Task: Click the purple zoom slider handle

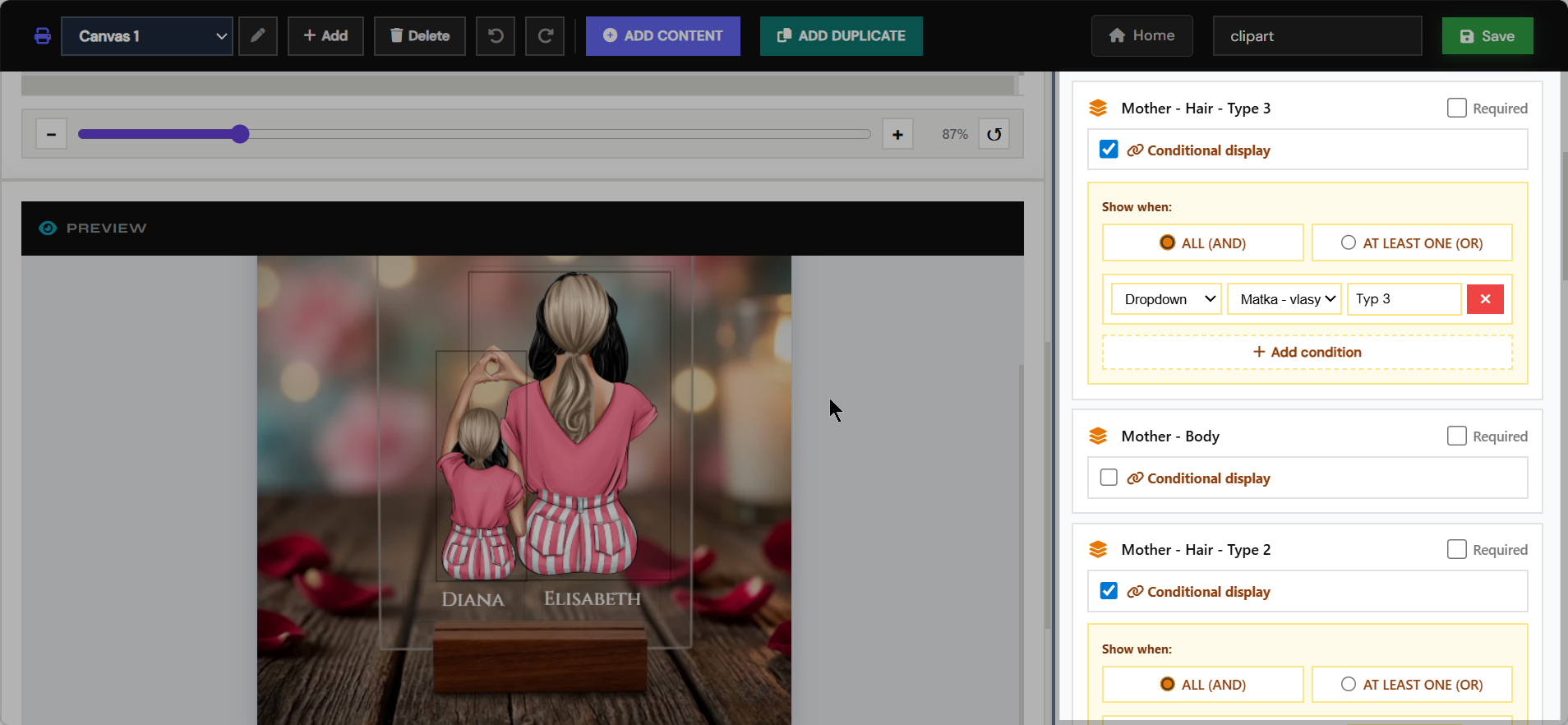Action: 240,134
